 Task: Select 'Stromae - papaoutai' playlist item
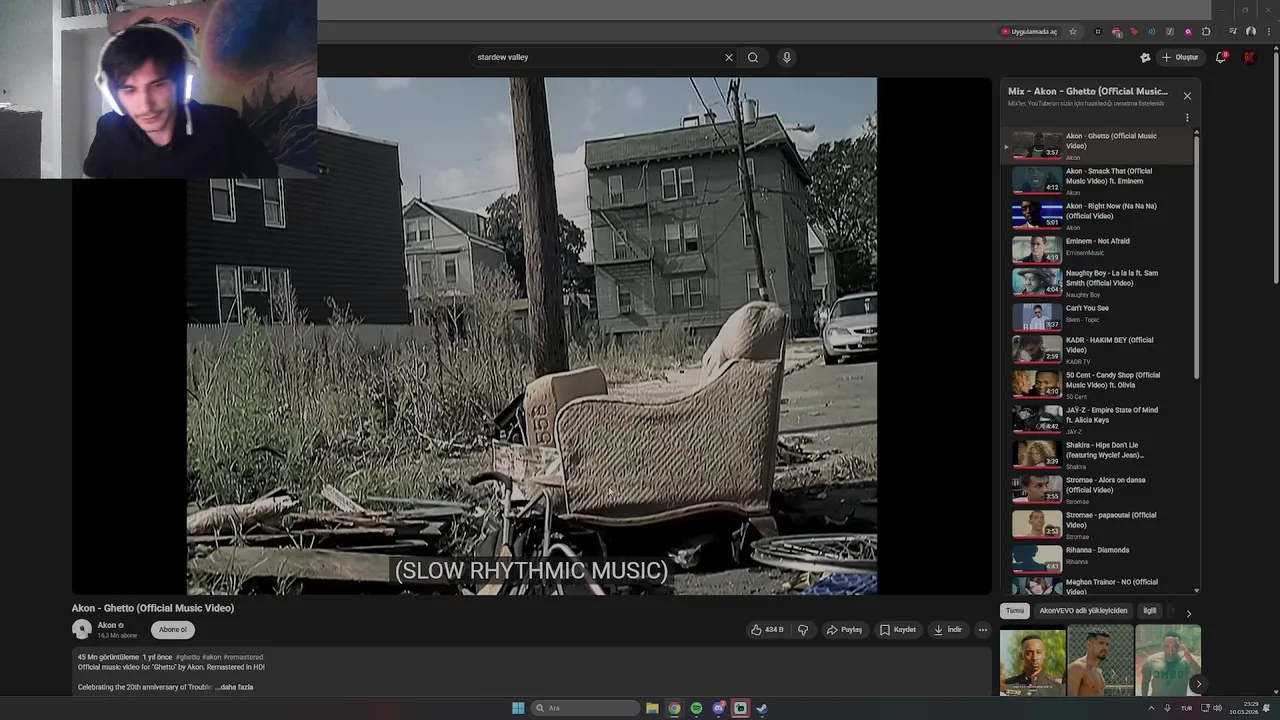point(1098,525)
